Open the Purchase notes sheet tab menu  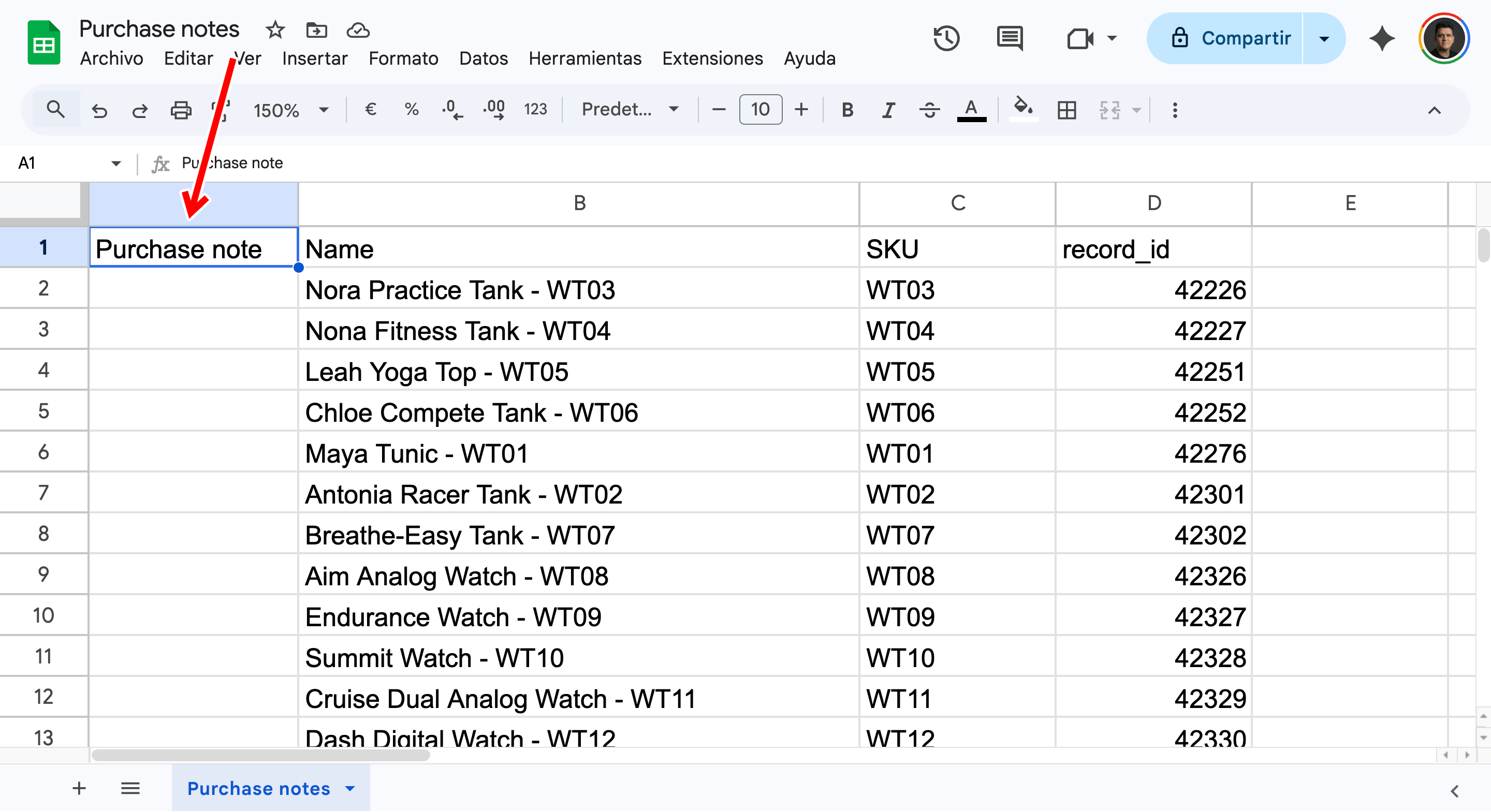click(x=349, y=788)
